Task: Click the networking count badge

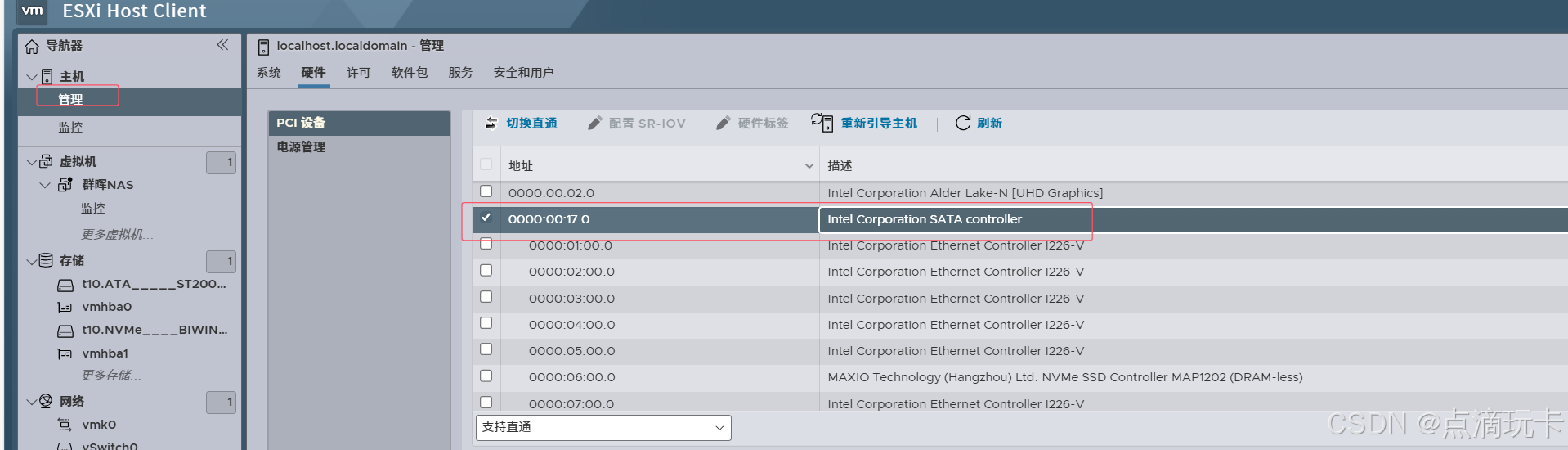Action: point(221,402)
